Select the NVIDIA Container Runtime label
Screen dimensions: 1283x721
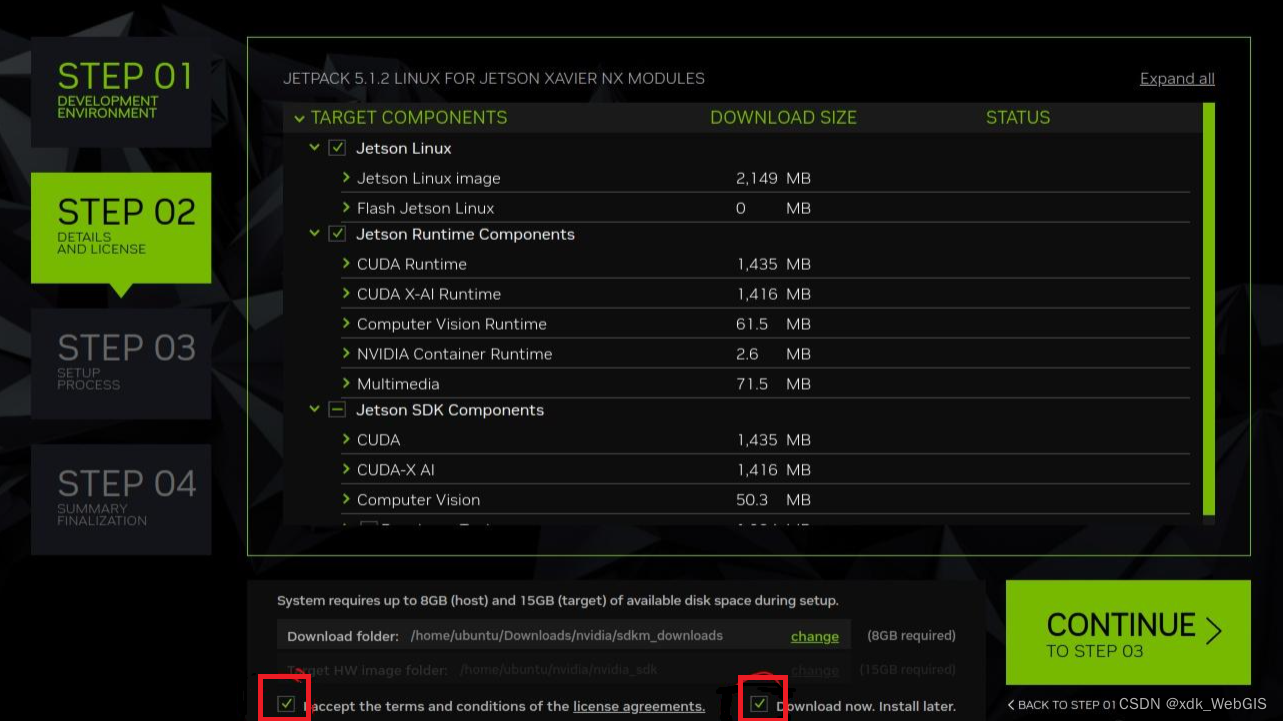coord(454,354)
